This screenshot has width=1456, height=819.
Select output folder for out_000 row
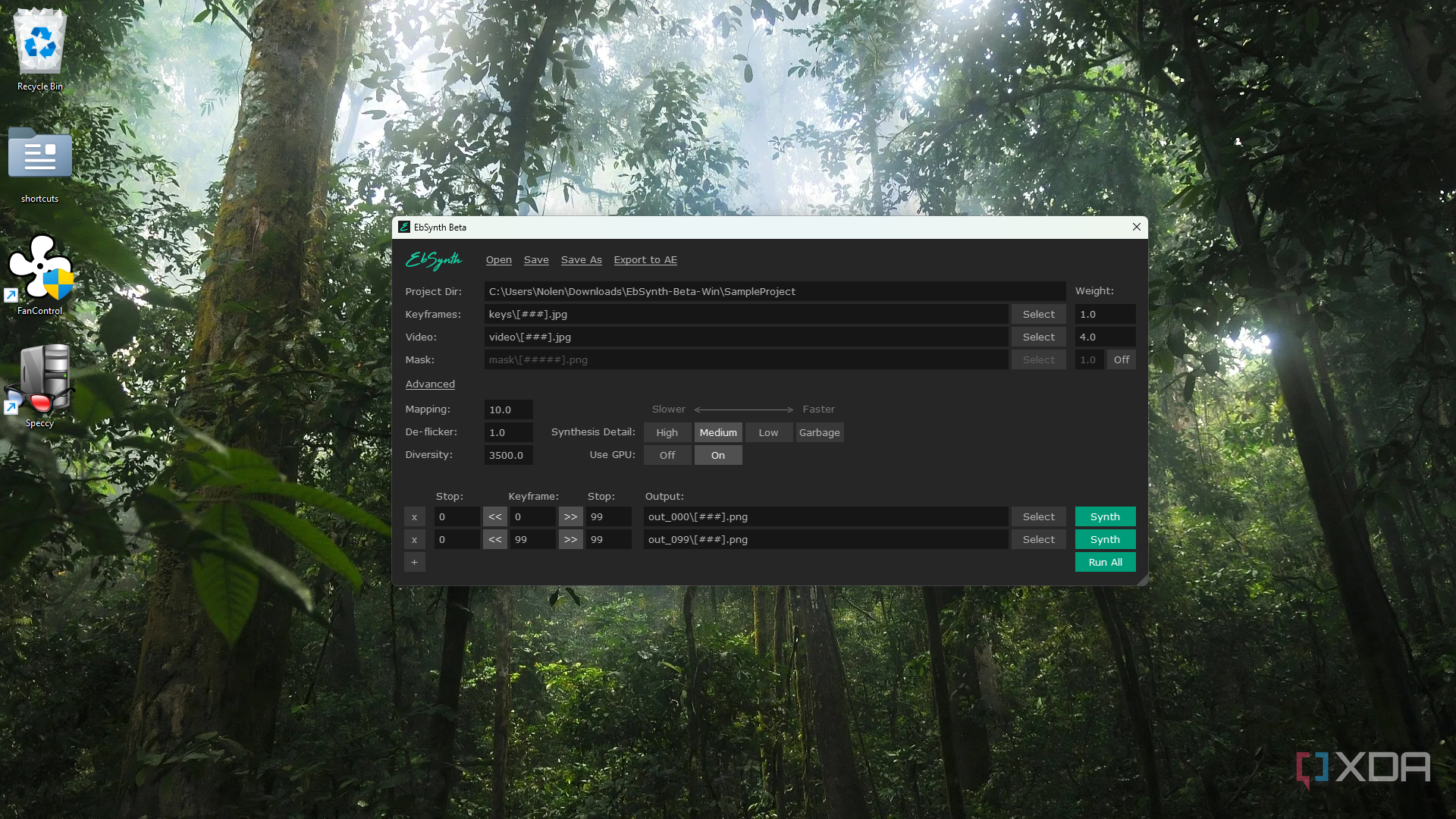click(1039, 517)
